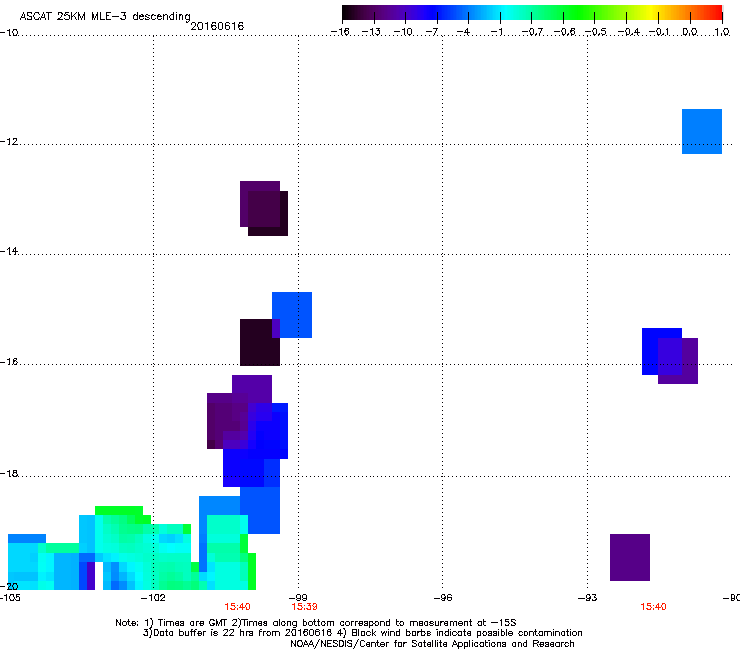740x650 pixels.
Task: Click the colorbar label -10
Action: point(403,32)
